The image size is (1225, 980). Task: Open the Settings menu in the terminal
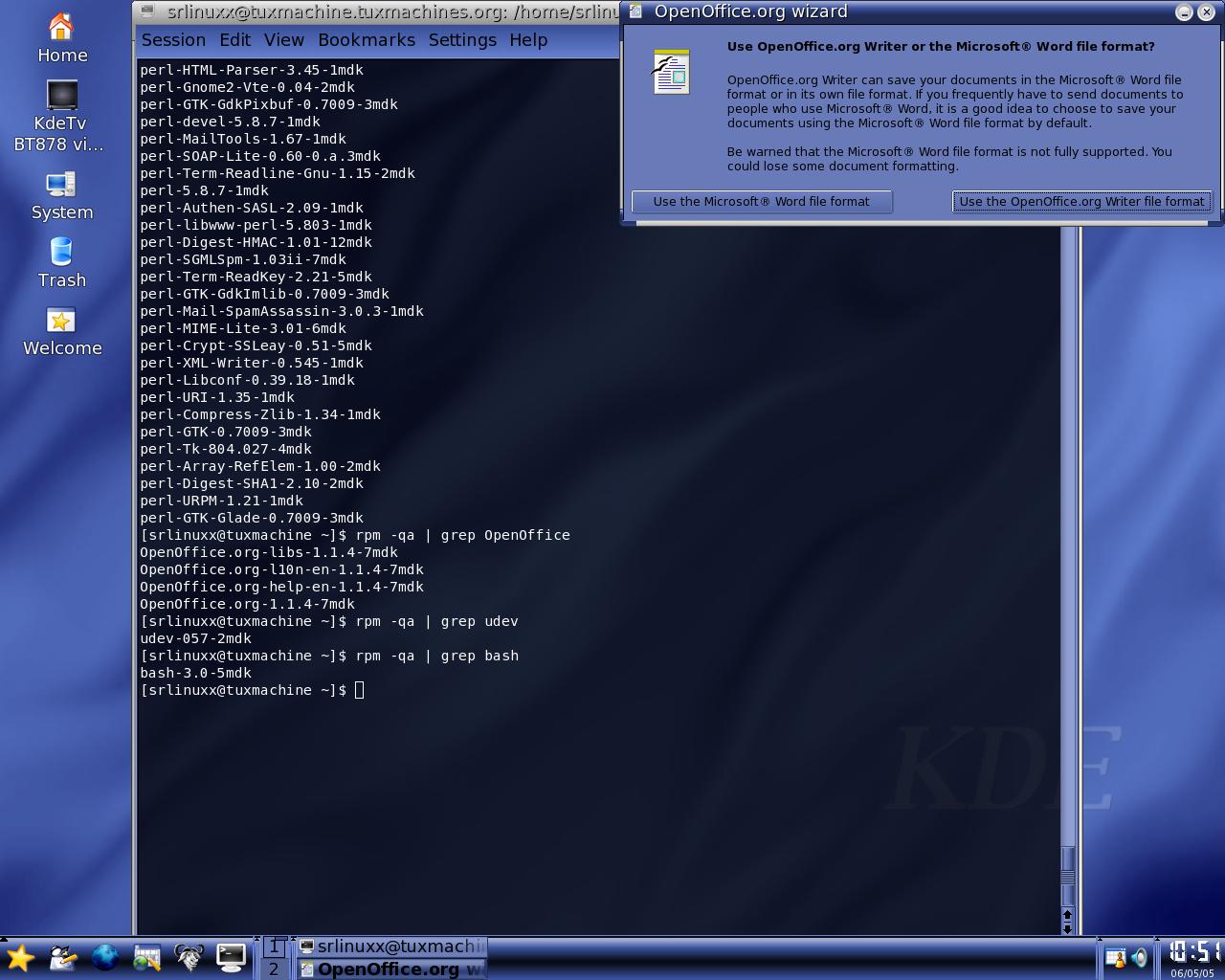point(462,40)
